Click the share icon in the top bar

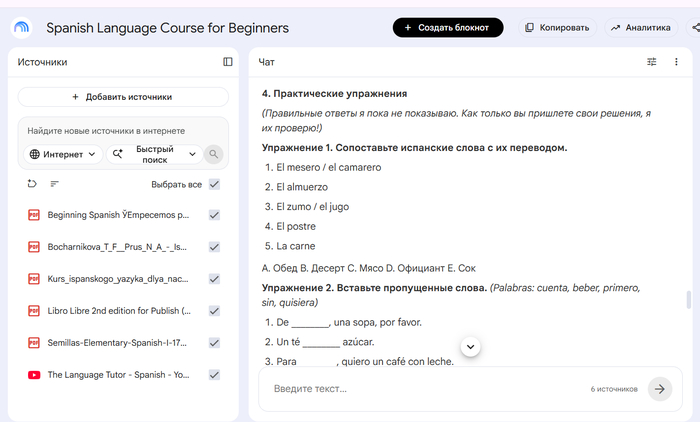click(695, 28)
